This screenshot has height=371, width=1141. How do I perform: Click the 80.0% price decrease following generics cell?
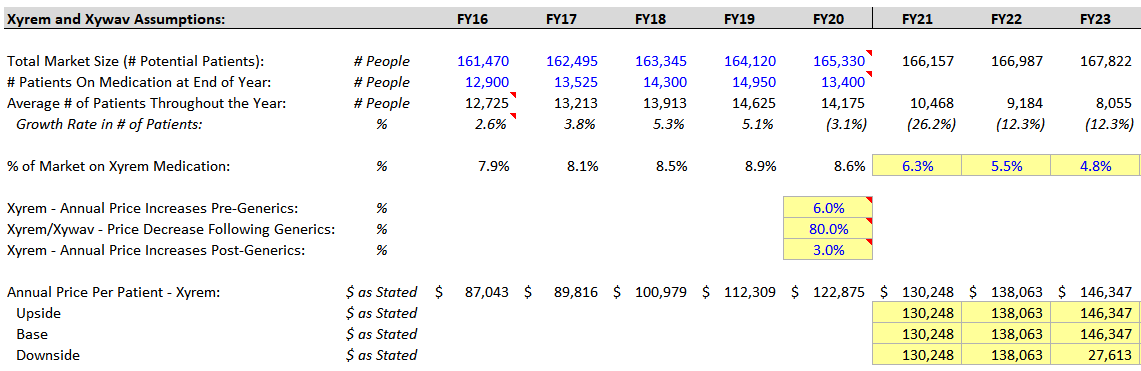click(x=827, y=229)
